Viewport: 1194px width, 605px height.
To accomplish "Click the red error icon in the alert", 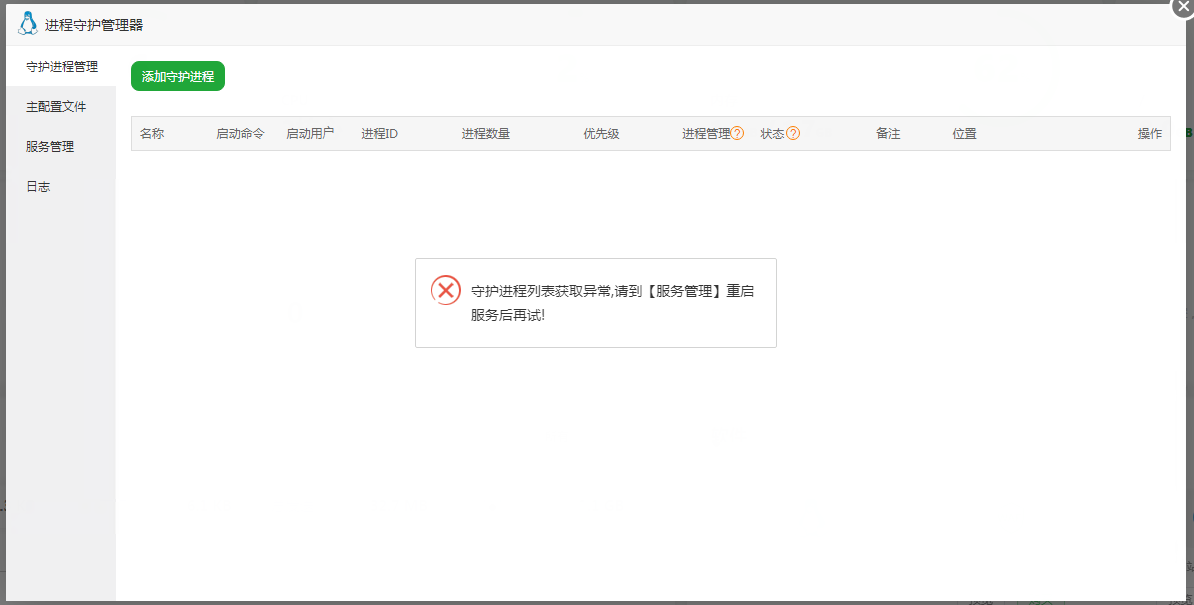I will 445,290.
